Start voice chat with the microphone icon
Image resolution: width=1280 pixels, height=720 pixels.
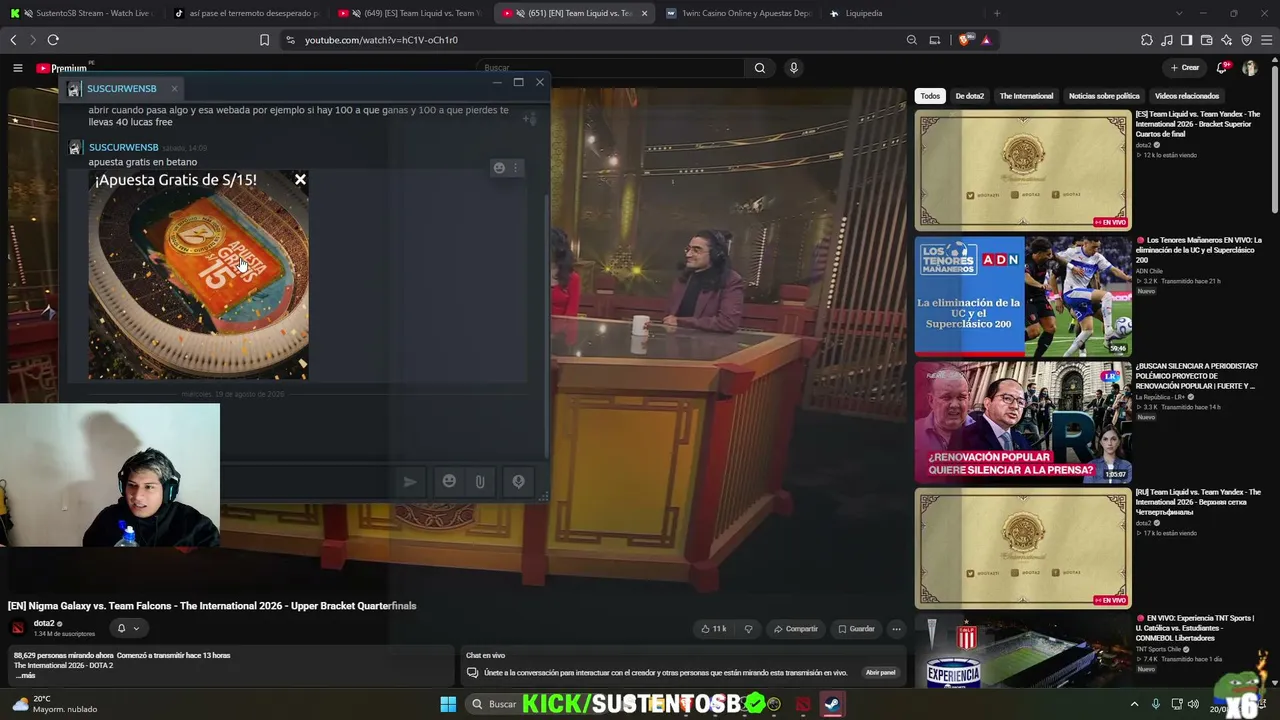click(x=518, y=482)
